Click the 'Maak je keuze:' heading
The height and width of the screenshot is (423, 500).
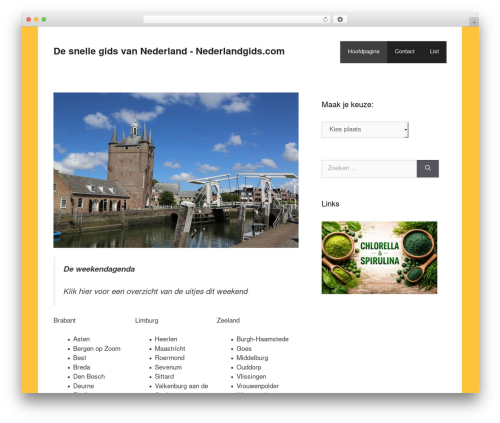click(x=347, y=105)
